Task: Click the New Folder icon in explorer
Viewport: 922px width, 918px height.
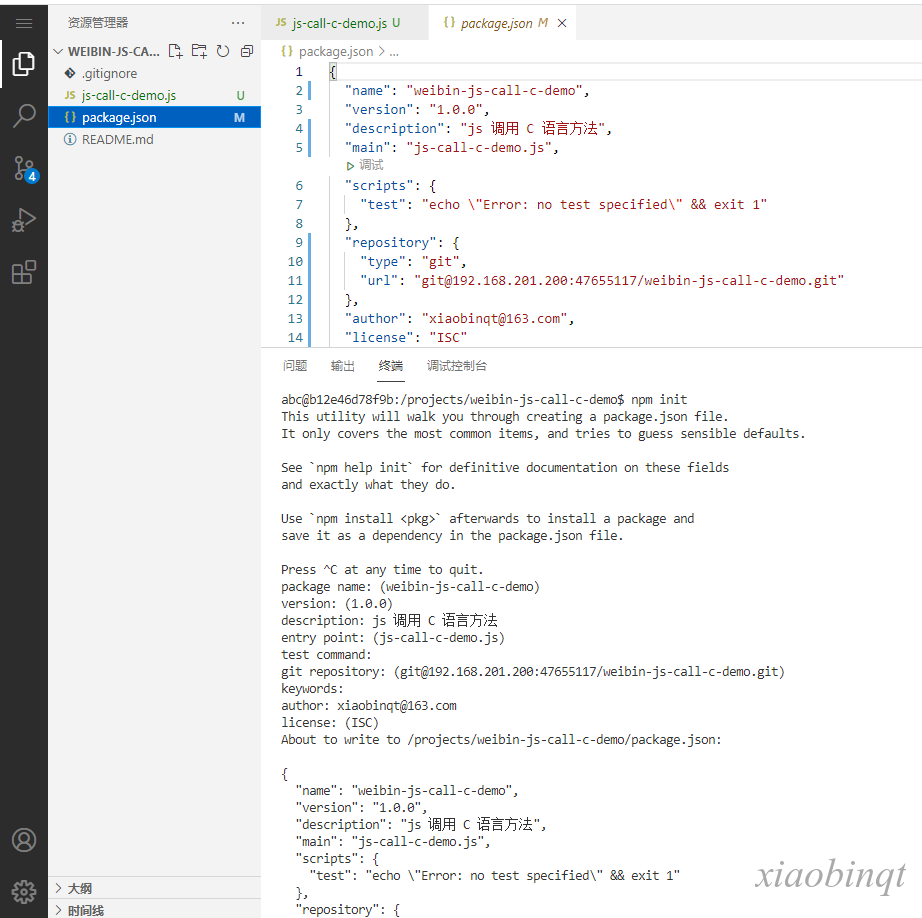Action: pos(199,51)
